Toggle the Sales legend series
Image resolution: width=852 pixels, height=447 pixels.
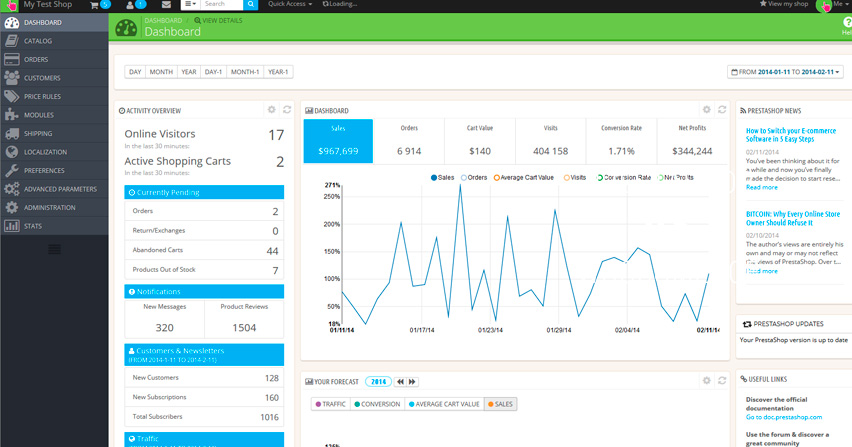442,178
